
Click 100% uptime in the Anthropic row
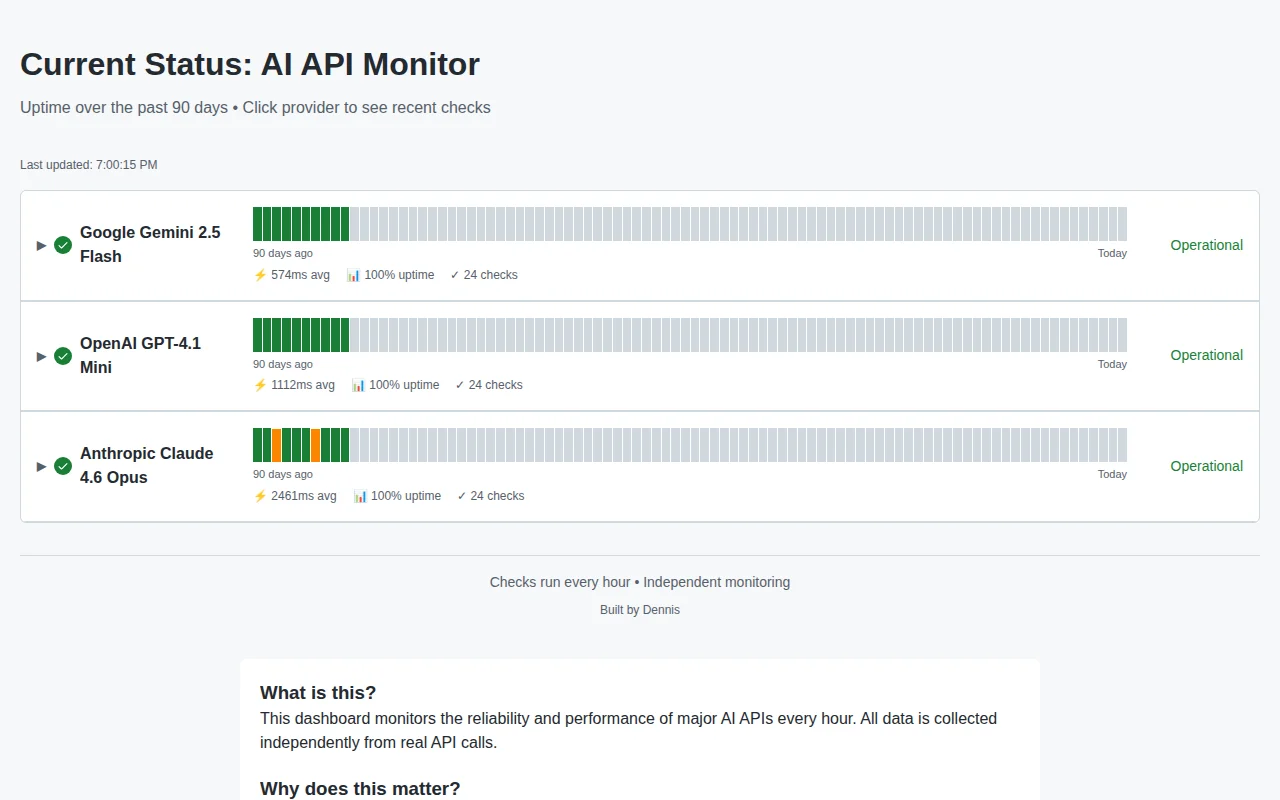pos(406,496)
